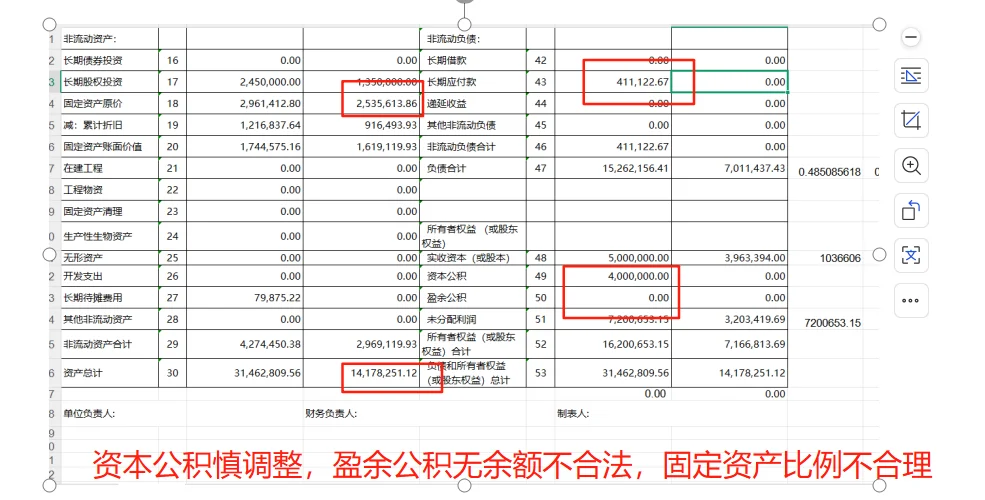Click the value 1,744,575.16
The width and height of the screenshot is (985, 500).
click(270, 146)
